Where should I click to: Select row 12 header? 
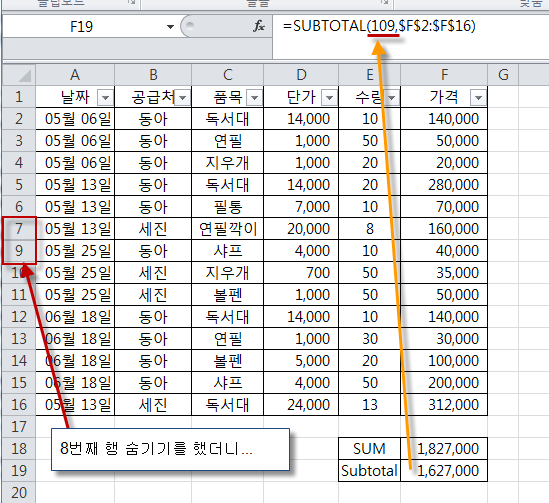(x=19, y=316)
